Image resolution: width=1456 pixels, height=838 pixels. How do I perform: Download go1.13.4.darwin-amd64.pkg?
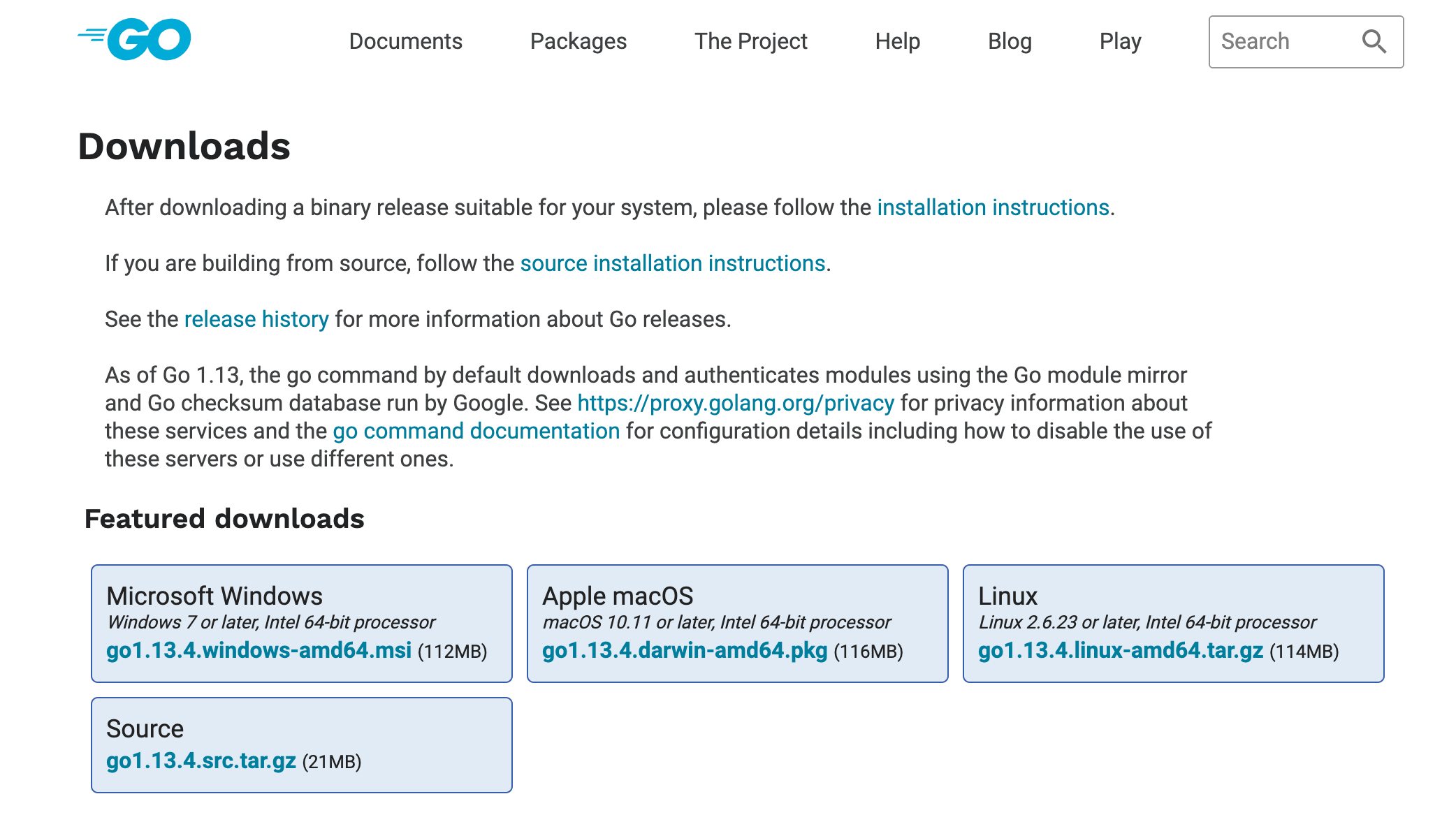685,650
